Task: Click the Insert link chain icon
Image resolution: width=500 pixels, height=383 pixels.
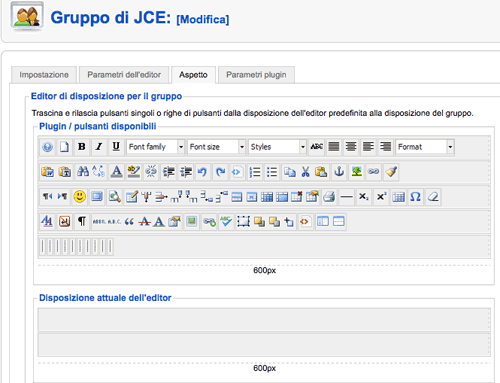Action: [374, 172]
